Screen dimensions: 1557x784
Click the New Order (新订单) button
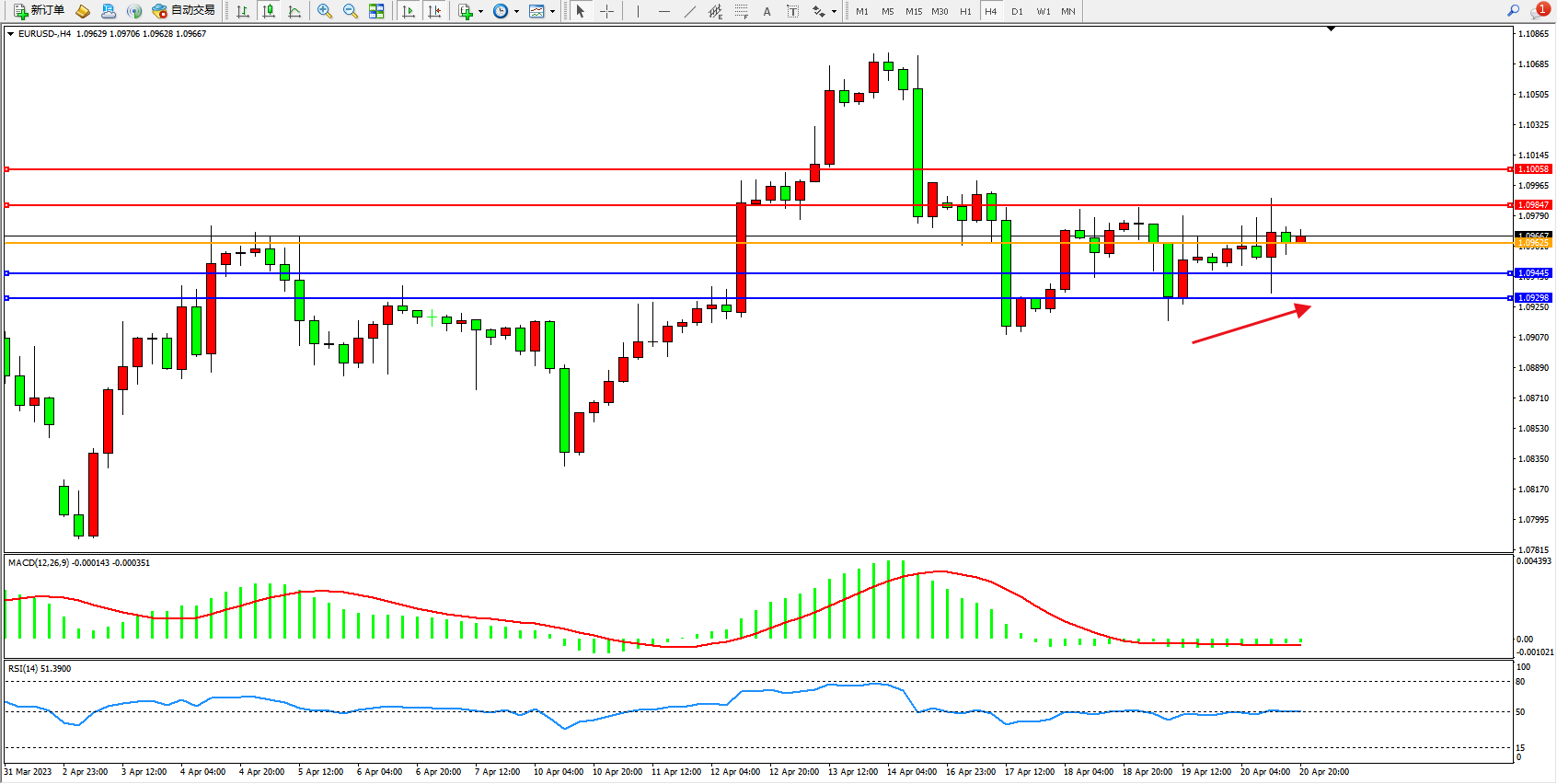(39, 11)
